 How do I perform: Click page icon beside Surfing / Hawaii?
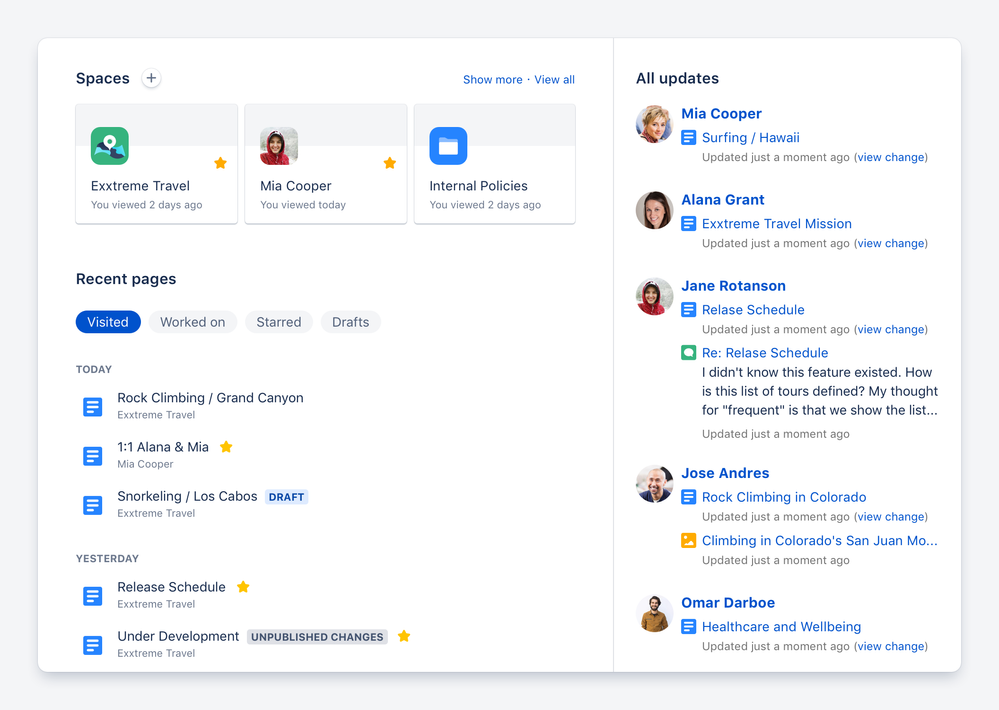tap(689, 138)
